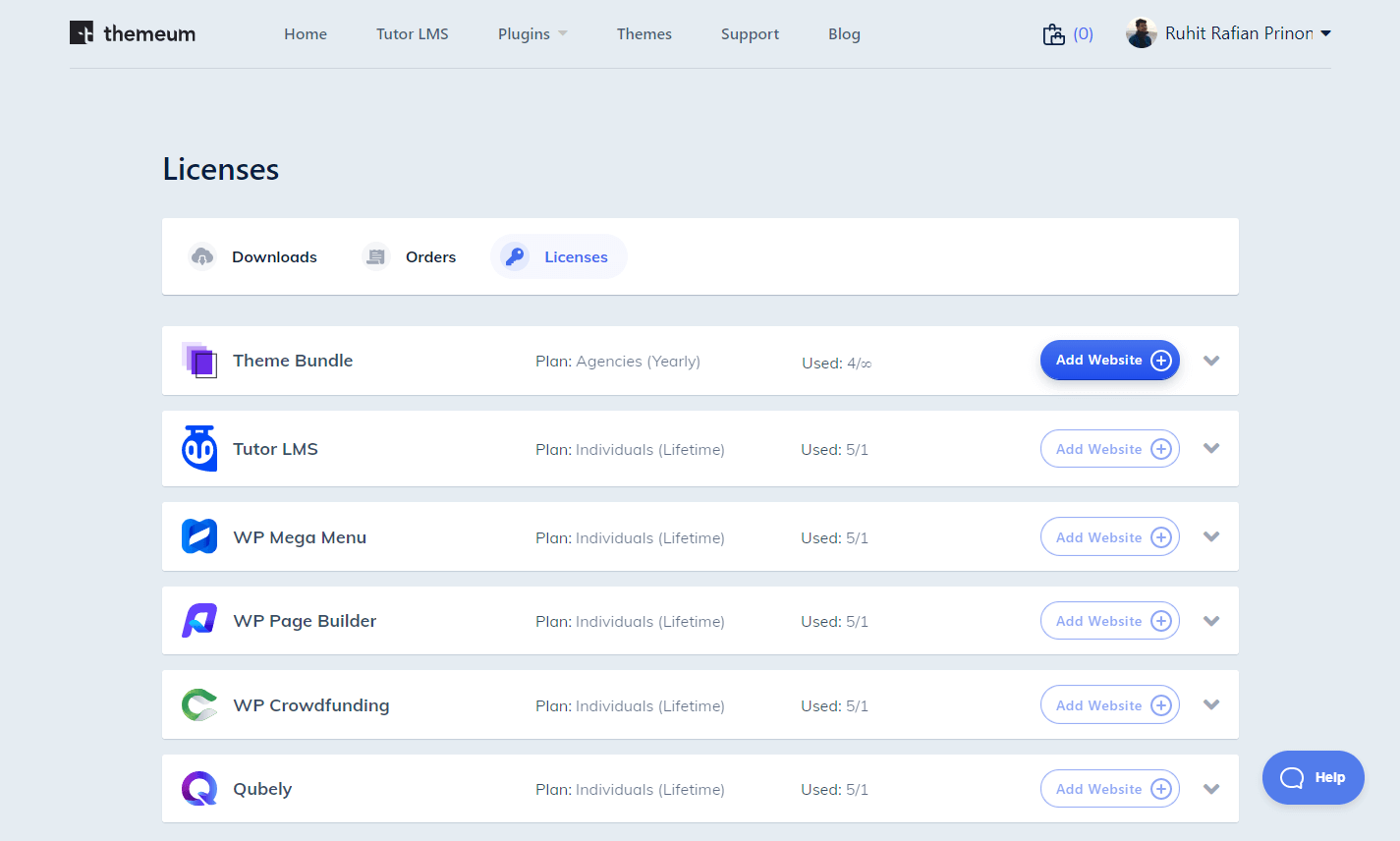This screenshot has width=1400, height=841.
Task: Click Add Website for Theme Bundle
Action: pos(1109,360)
